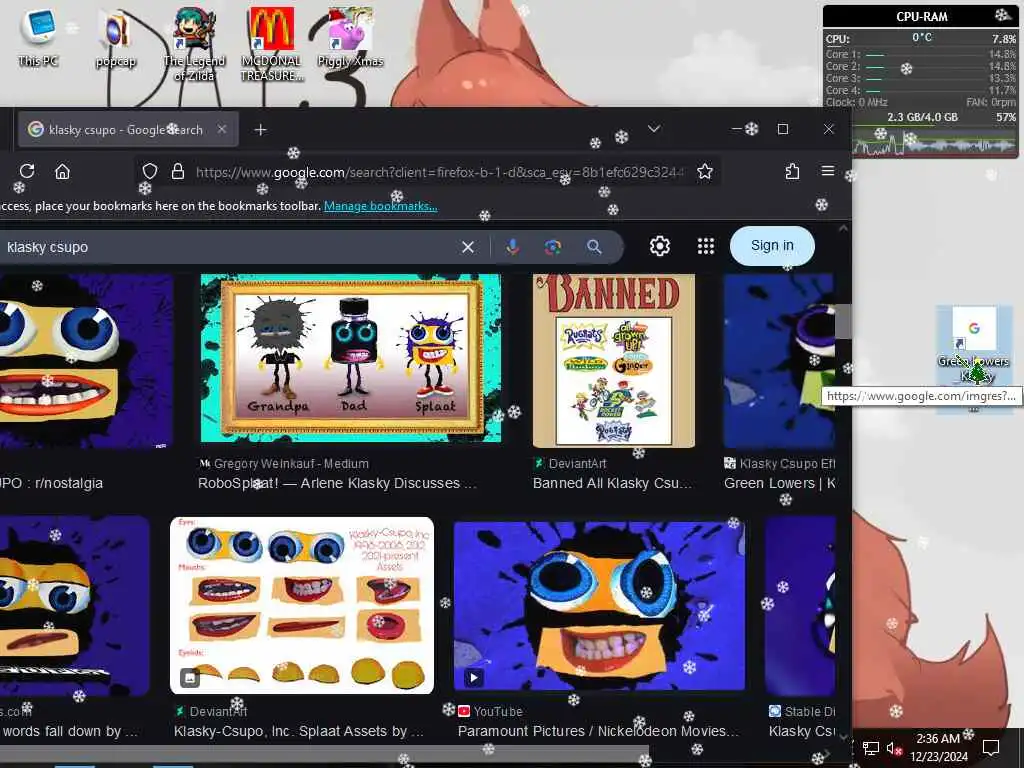Open the Green Lowers image result
Viewport: 1024px width, 768px height.
pyautogui.click(x=778, y=360)
